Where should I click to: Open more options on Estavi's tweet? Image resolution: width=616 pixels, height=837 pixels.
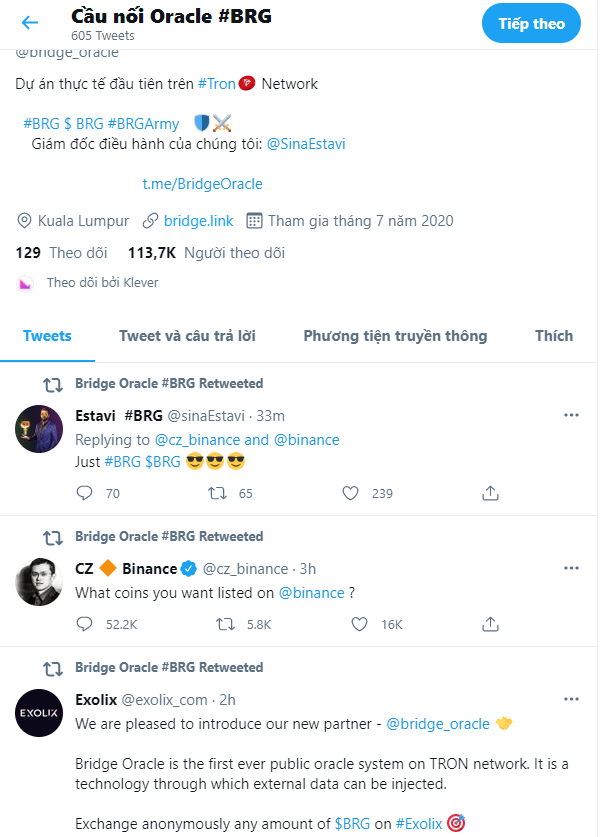571,415
